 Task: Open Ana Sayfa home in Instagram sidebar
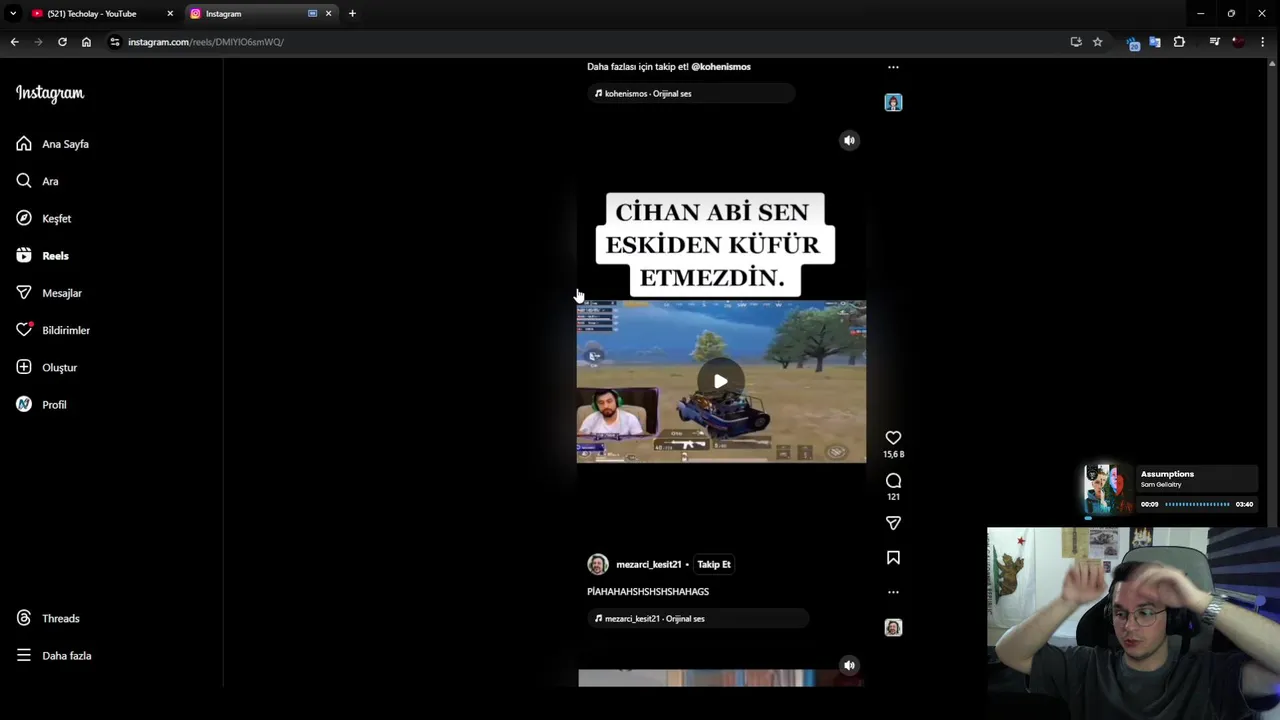click(53, 144)
